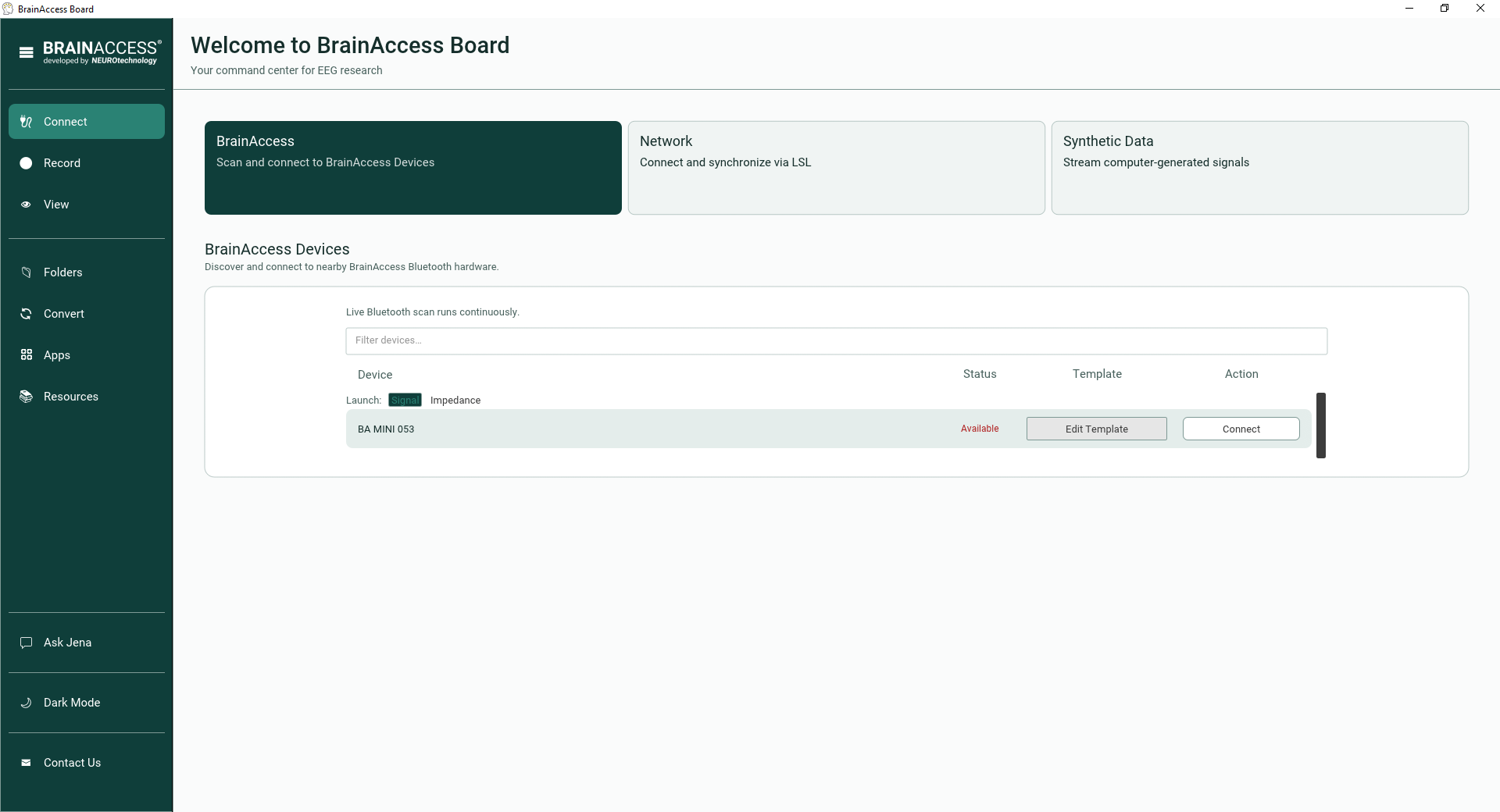Click Edit Template for BA MINI 053
This screenshot has width=1500, height=812.
coord(1097,429)
